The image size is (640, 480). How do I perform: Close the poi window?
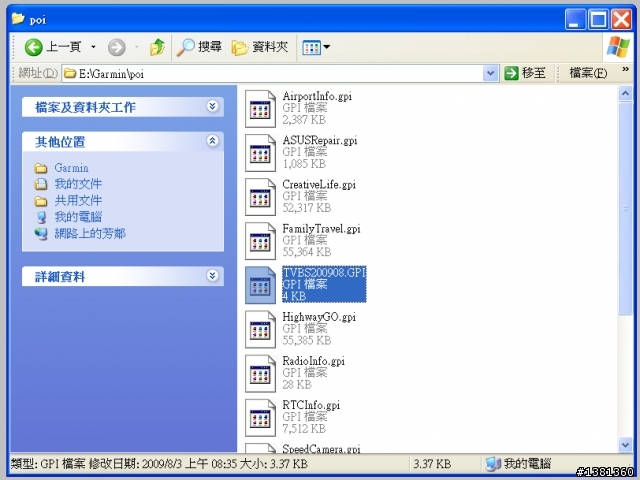coord(622,19)
